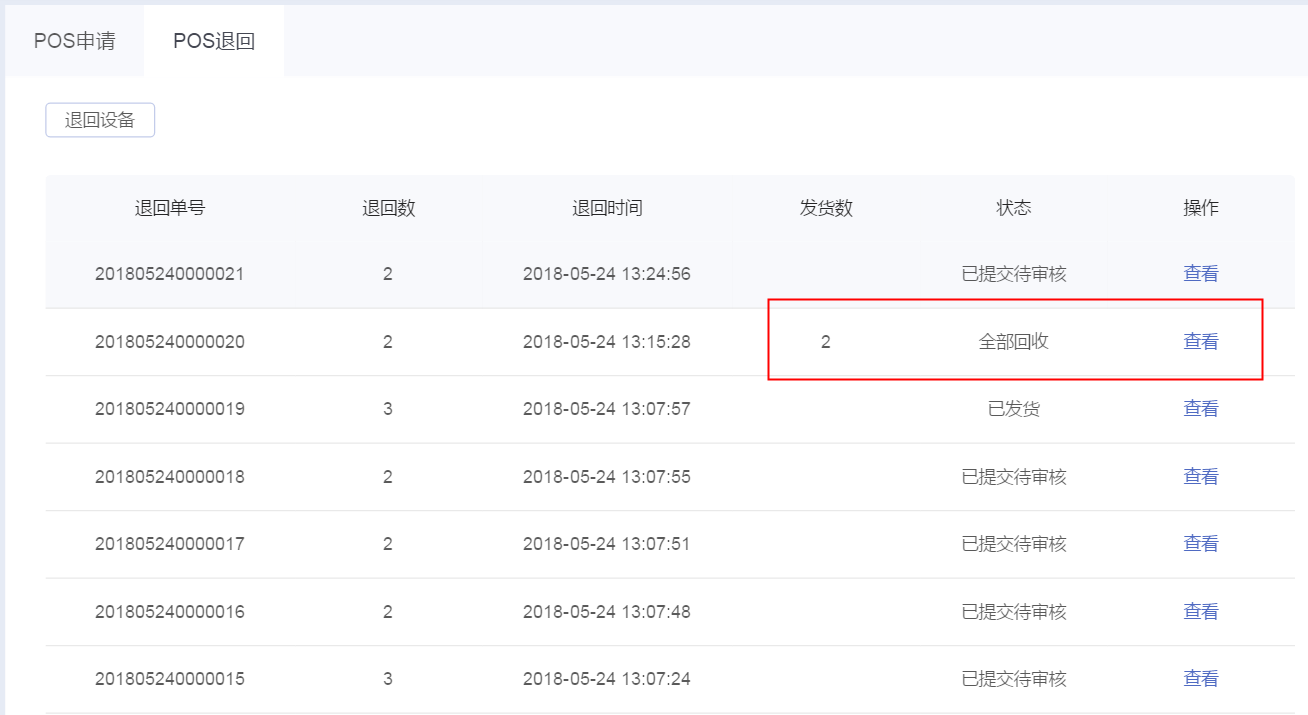Open 查看 for order 201805240000020
This screenshot has width=1308, height=715.
pos(1201,342)
